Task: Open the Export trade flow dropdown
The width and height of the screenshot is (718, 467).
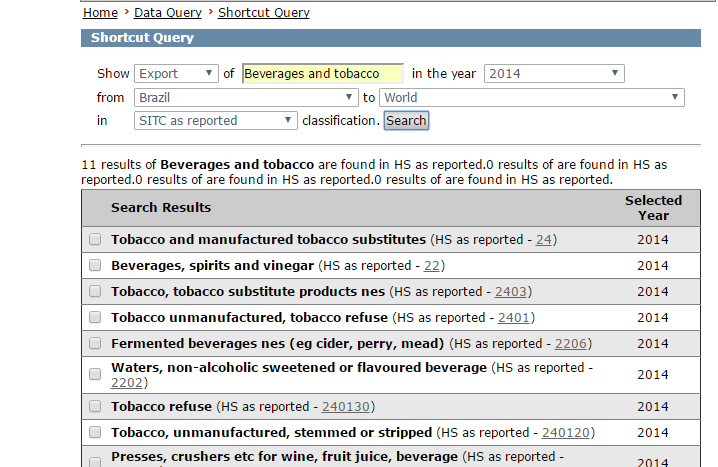Action: point(176,73)
